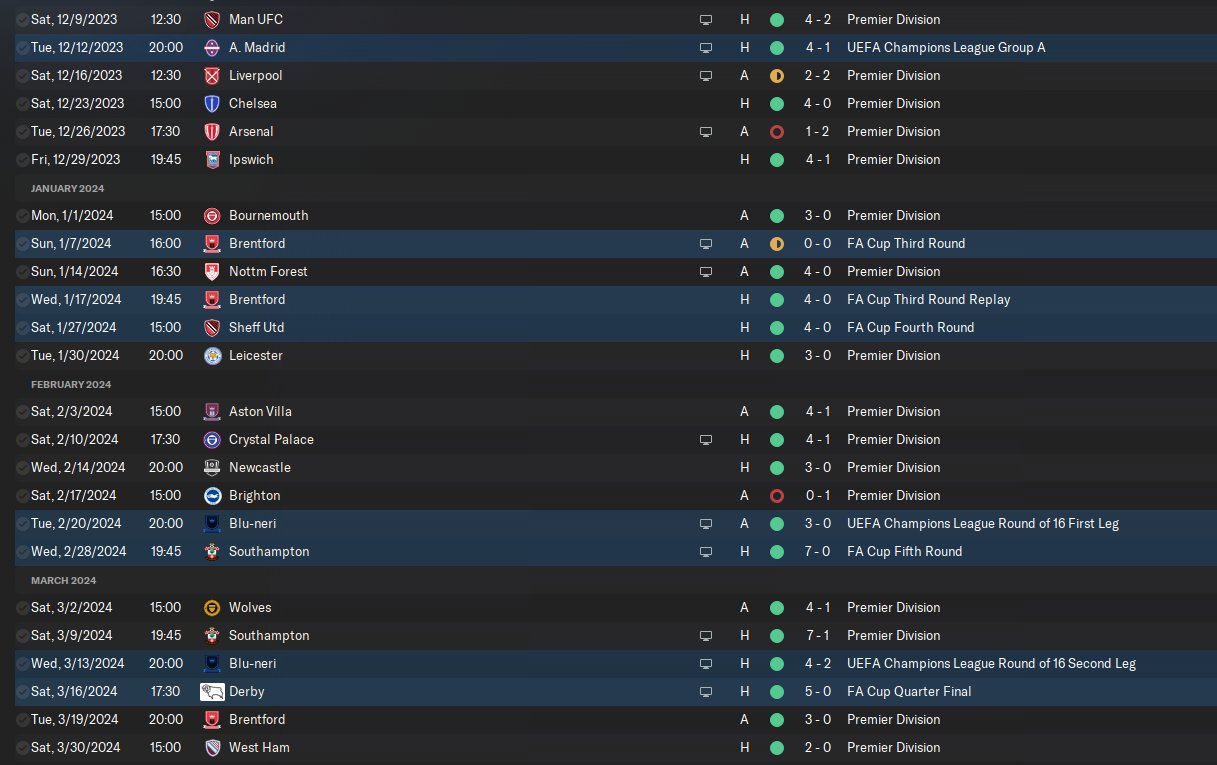Viewport: 1217px width, 765px height.
Task: Click the Arsenal loss result indicator
Action: (x=777, y=131)
